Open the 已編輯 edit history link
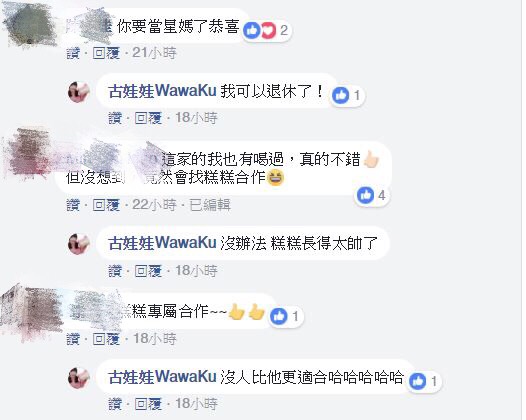The width and height of the screenshot is (526, 420). (210, 205)
